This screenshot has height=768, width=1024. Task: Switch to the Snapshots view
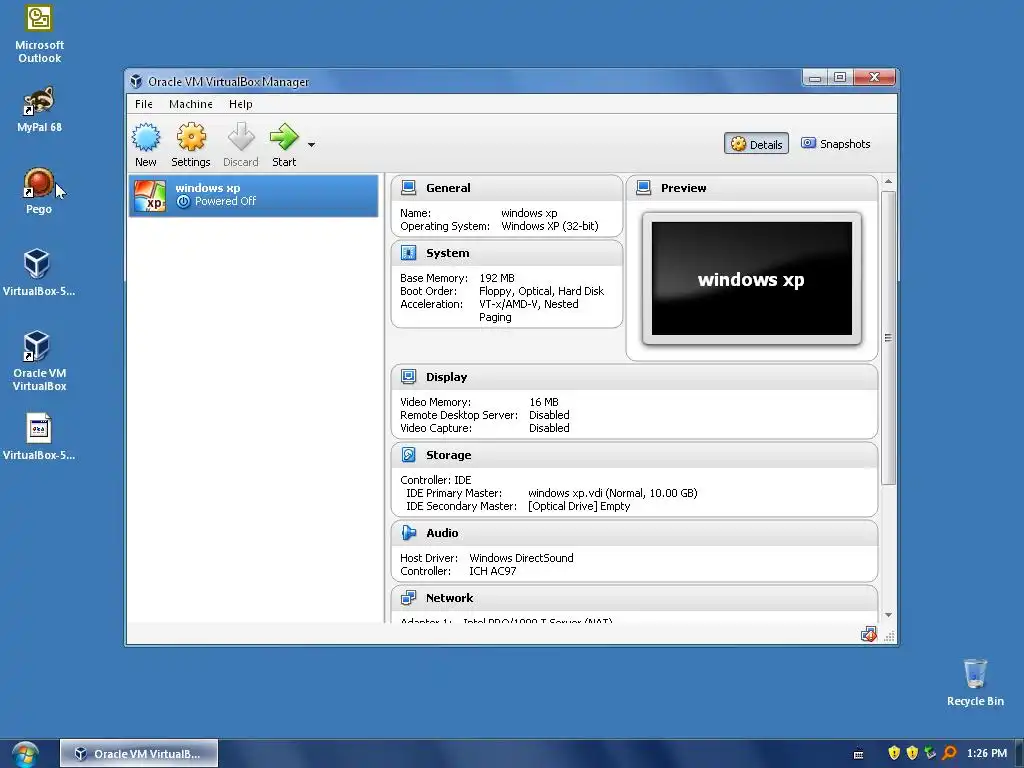836,144
